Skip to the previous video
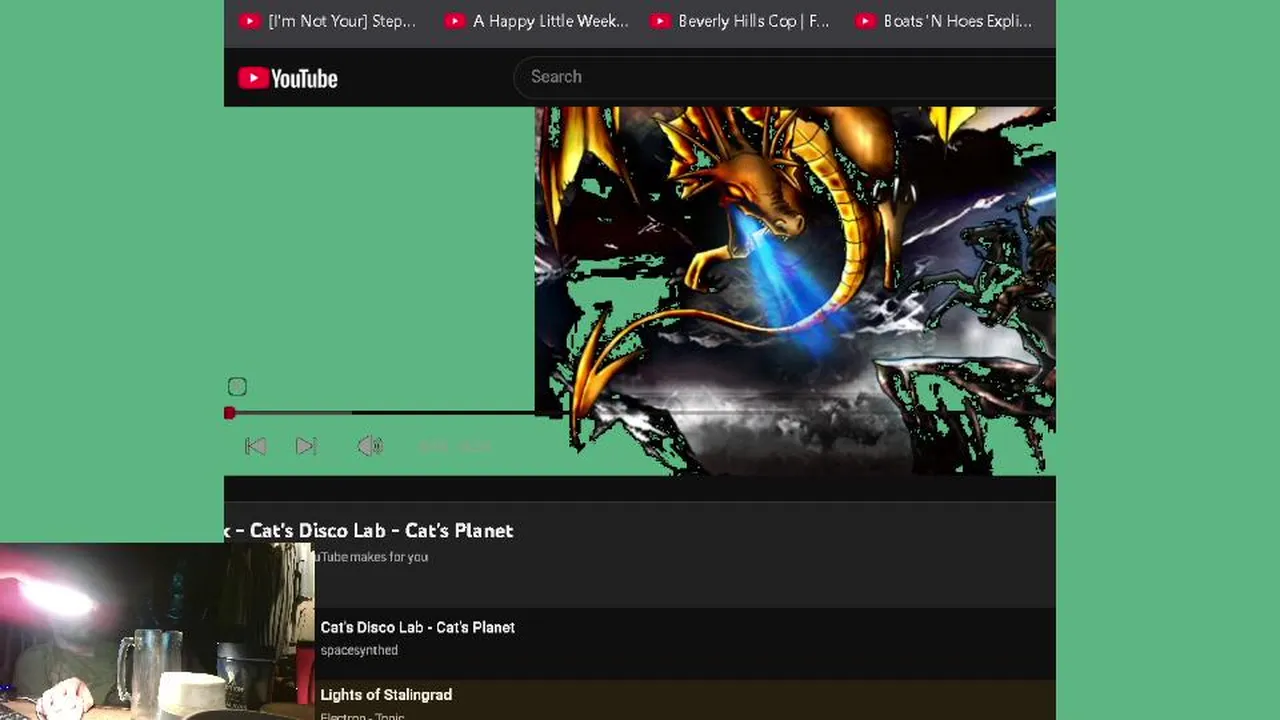This screenshot has width=1280, height=720. (255, 446)
